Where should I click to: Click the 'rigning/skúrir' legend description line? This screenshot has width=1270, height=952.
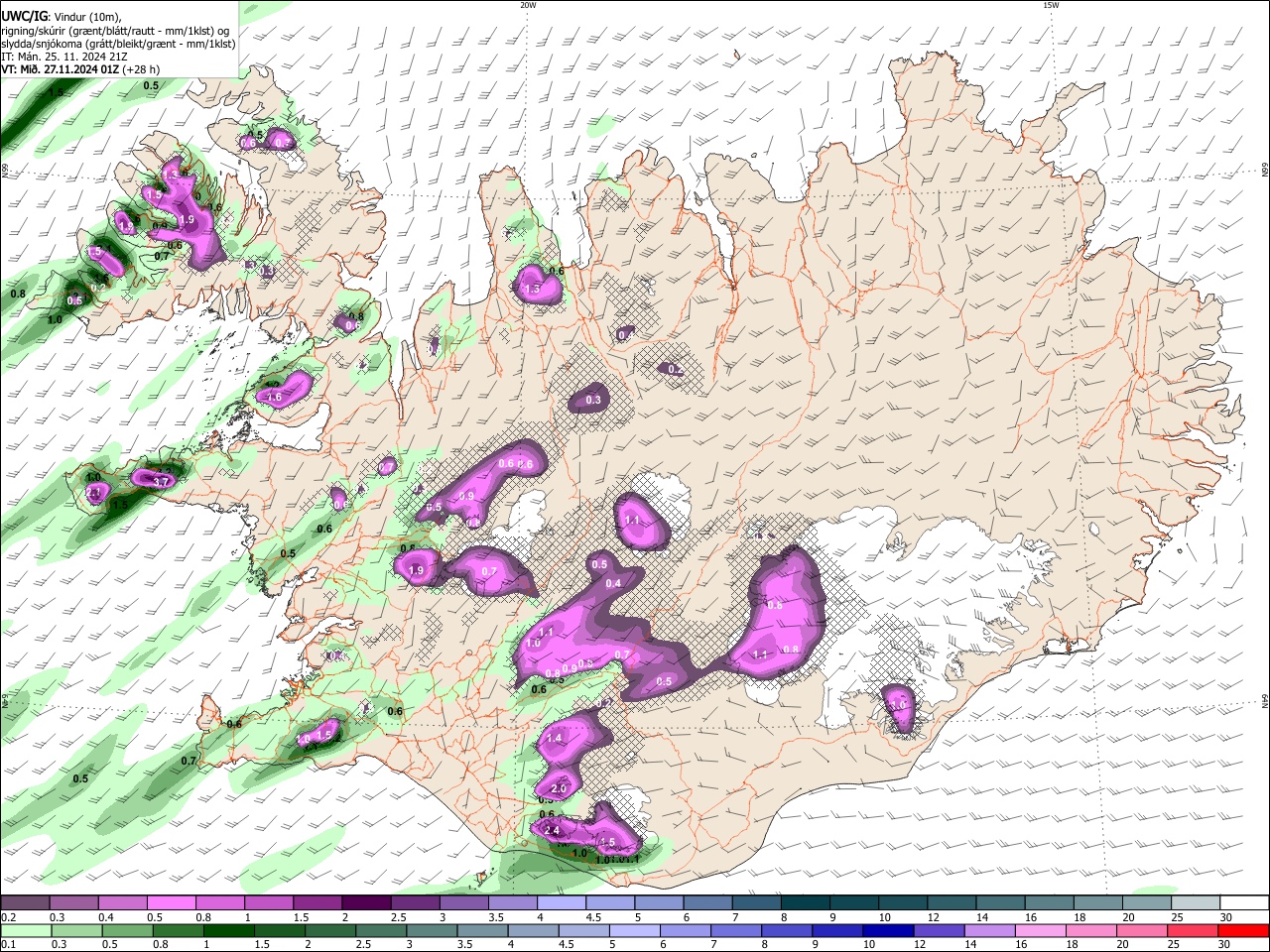click(x=114, y=30)
